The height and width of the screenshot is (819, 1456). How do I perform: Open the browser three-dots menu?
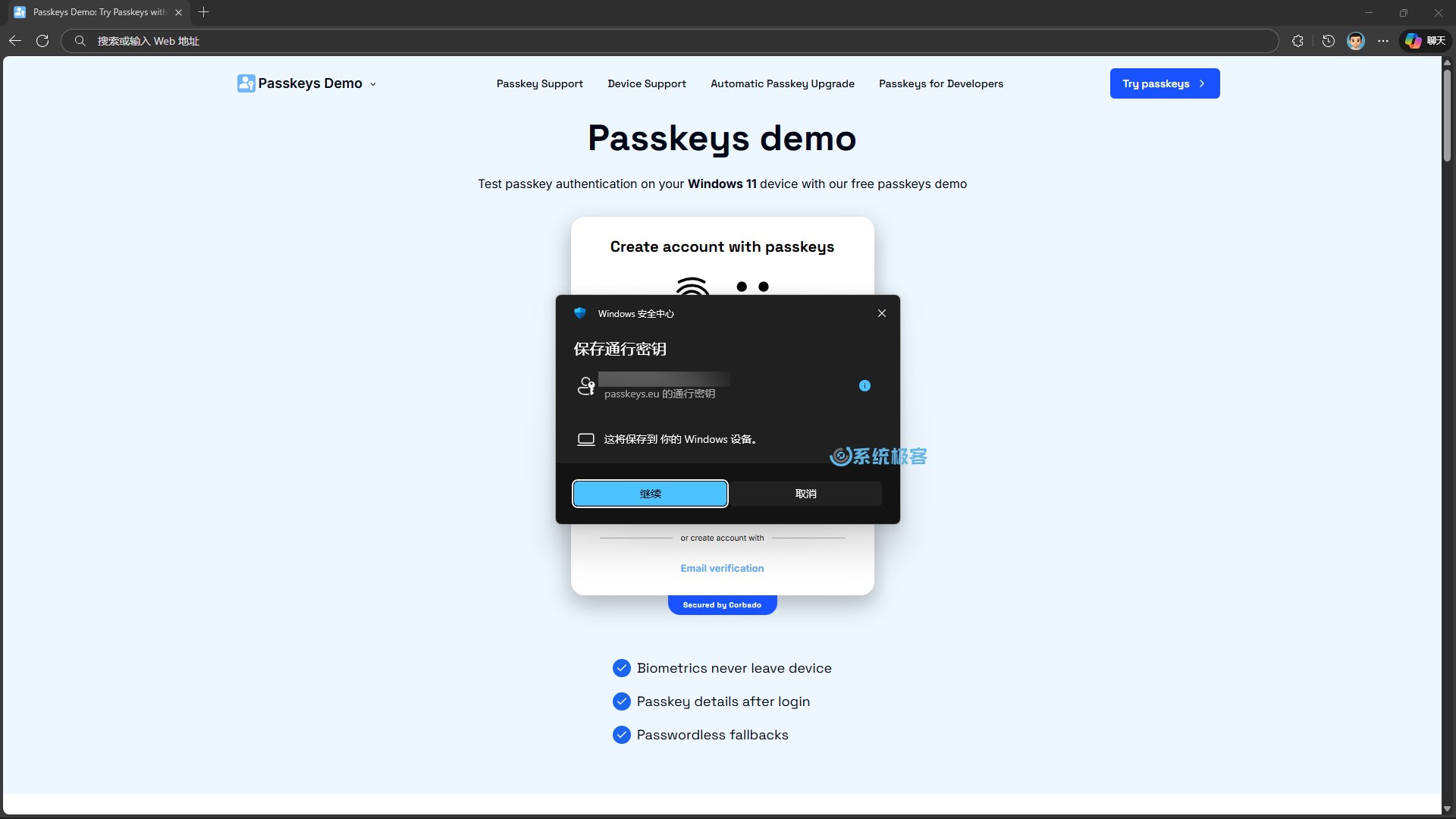click(x=1383, y=41)
